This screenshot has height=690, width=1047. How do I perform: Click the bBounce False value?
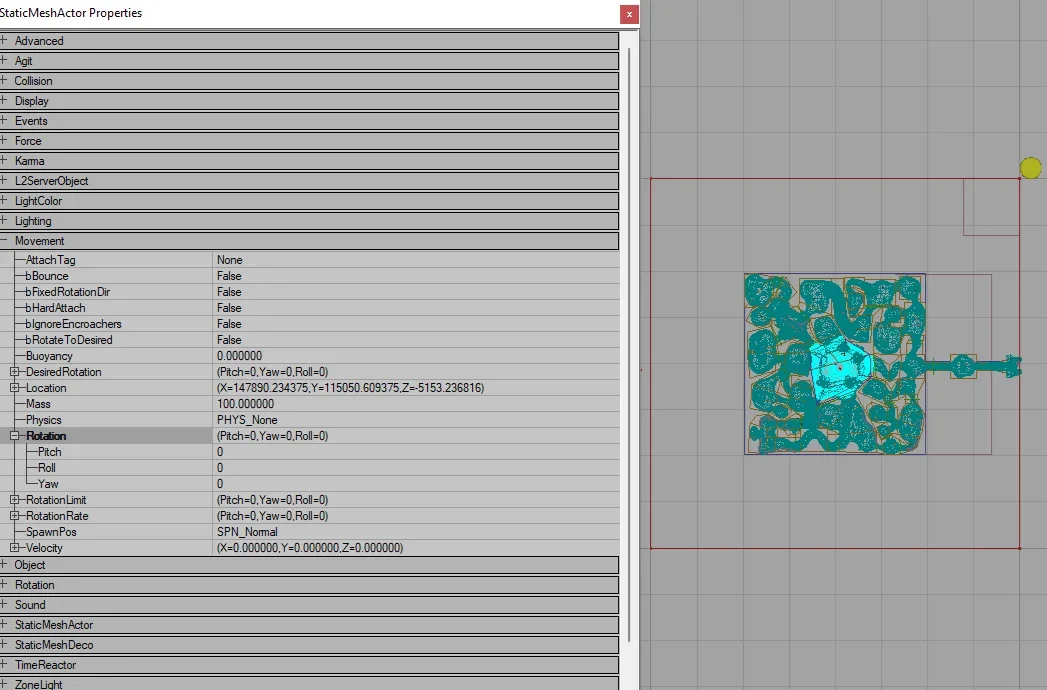pos(416,276)
